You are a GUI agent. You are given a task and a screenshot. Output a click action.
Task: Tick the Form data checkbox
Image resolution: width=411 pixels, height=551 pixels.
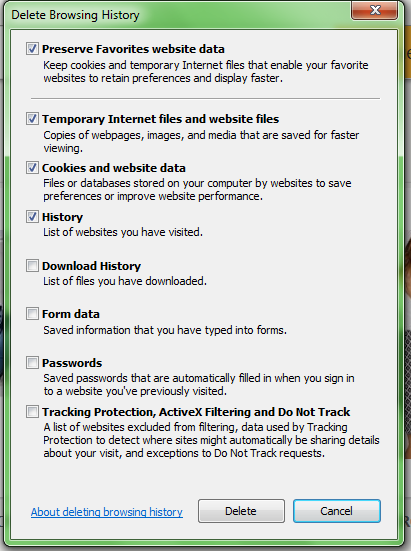click(32, 313)
